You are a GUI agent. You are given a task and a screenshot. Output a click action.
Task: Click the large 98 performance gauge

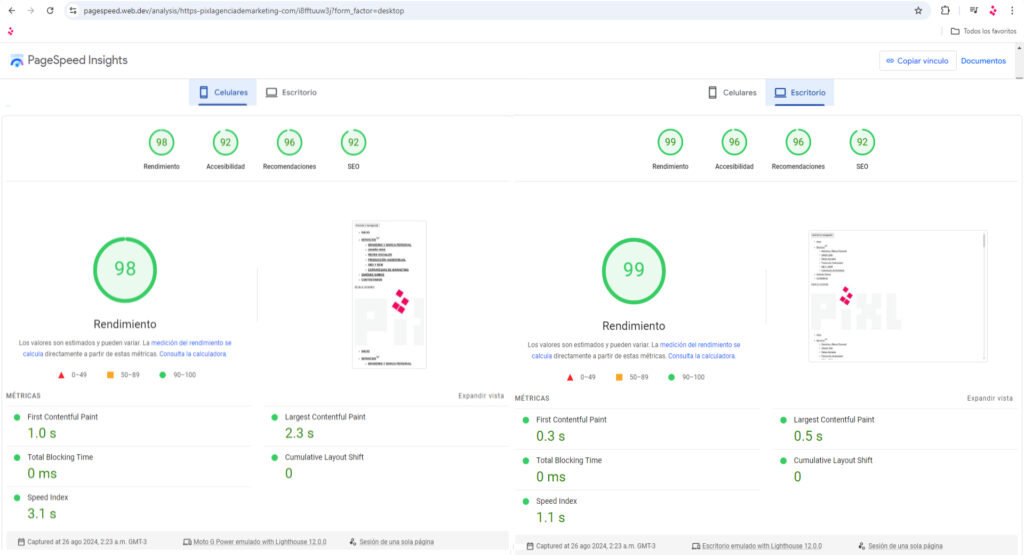pyautogui.click(x=125, y=269)
